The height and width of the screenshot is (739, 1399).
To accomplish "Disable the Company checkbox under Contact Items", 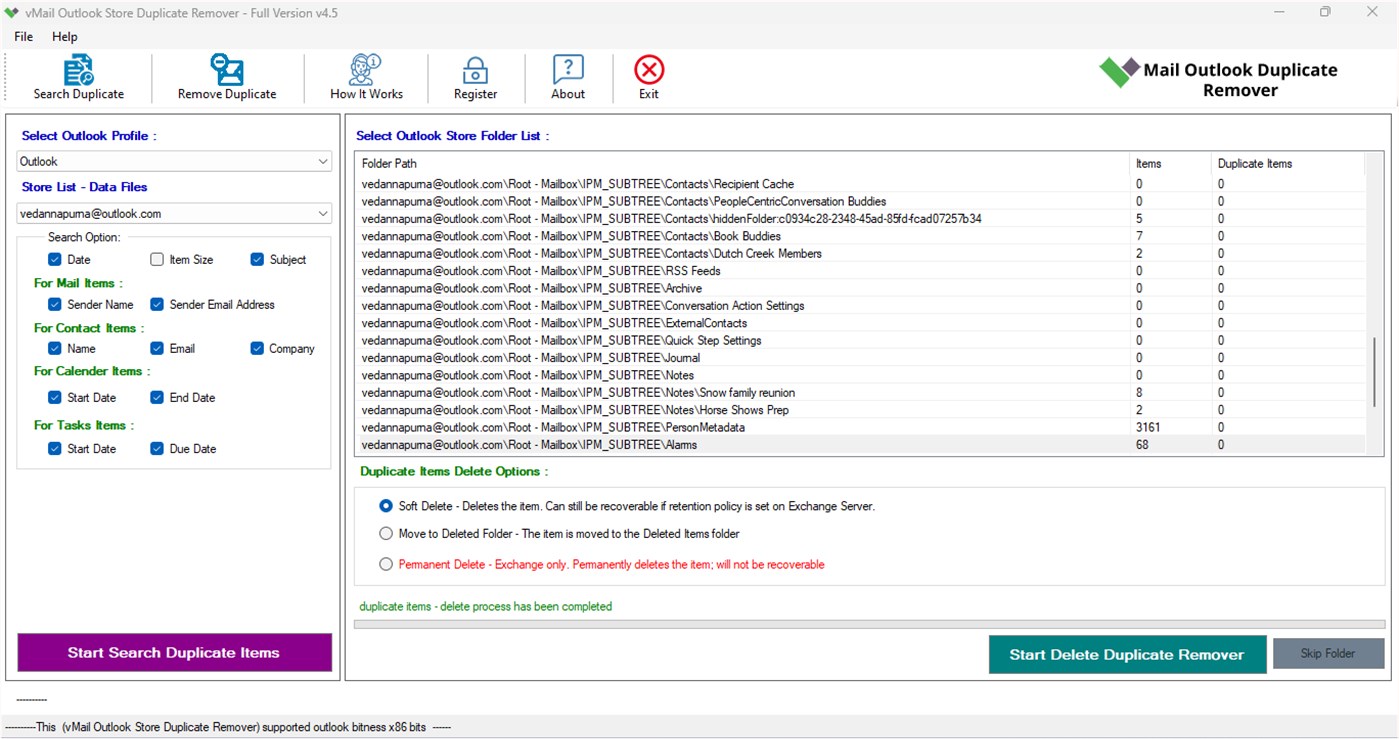I will coord(256,348).
